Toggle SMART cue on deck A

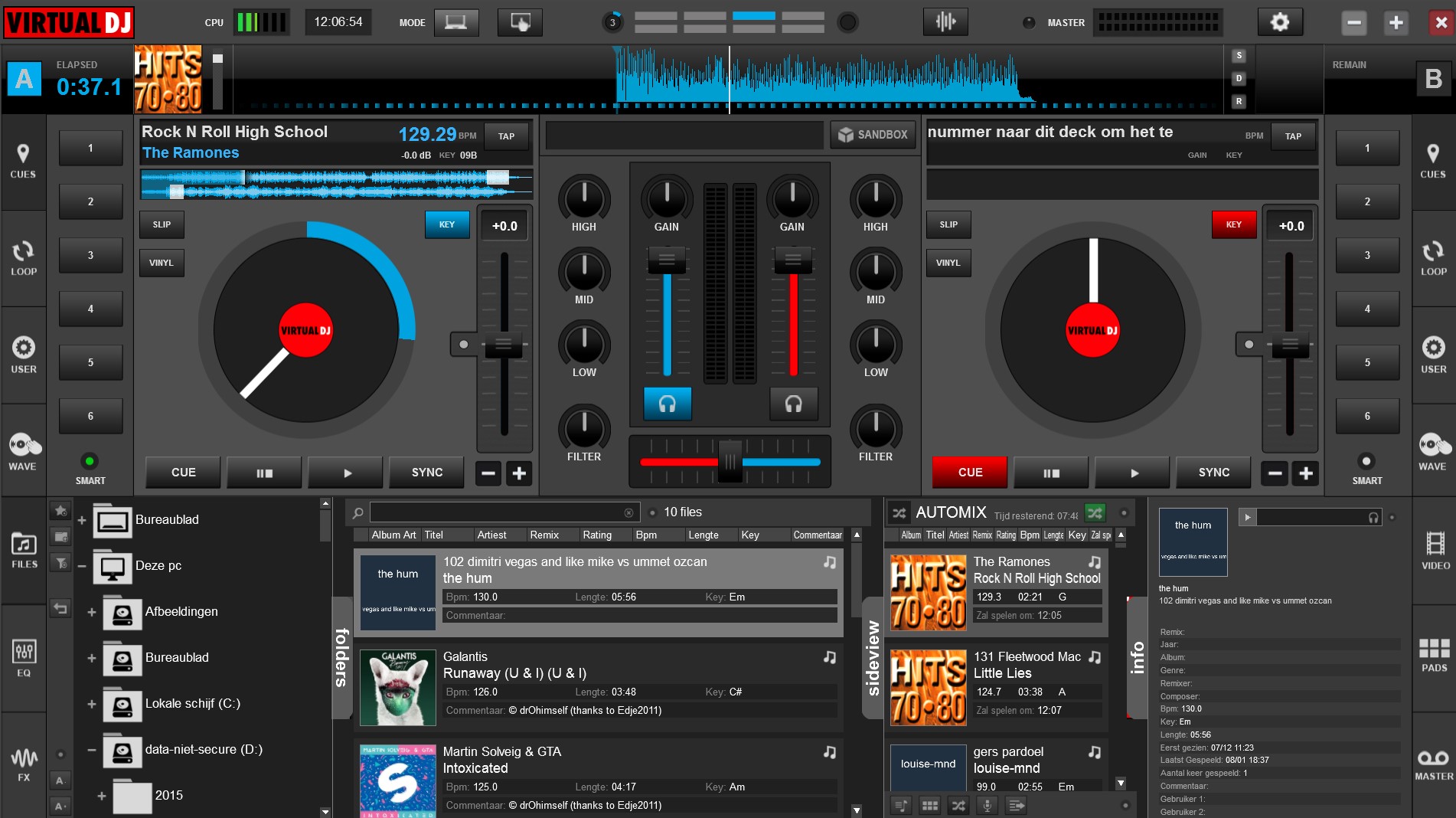[90, 461]
